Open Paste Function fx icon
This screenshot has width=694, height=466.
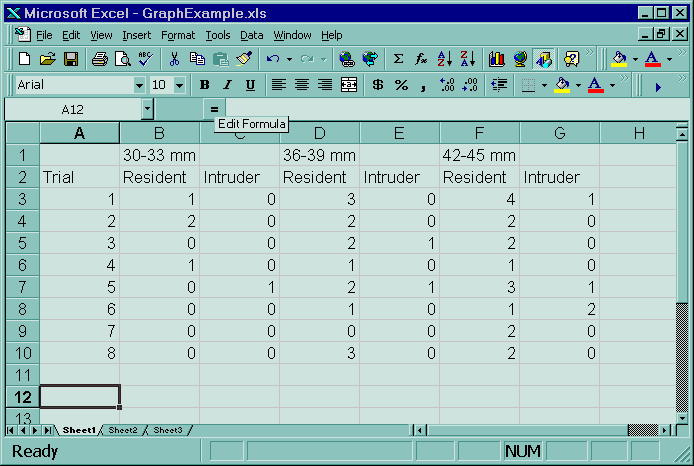click(421, 58)
